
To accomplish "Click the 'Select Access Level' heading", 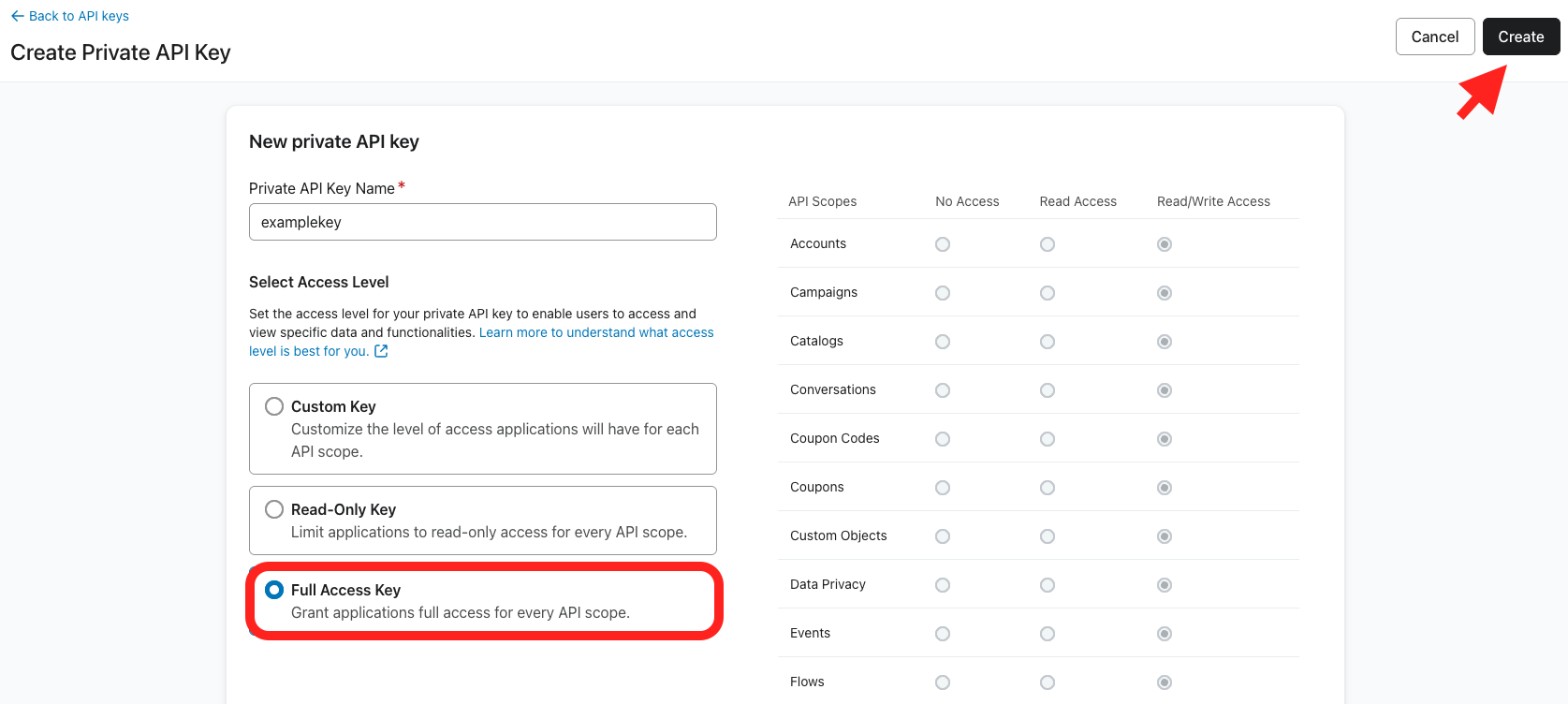I will point(319,282).
